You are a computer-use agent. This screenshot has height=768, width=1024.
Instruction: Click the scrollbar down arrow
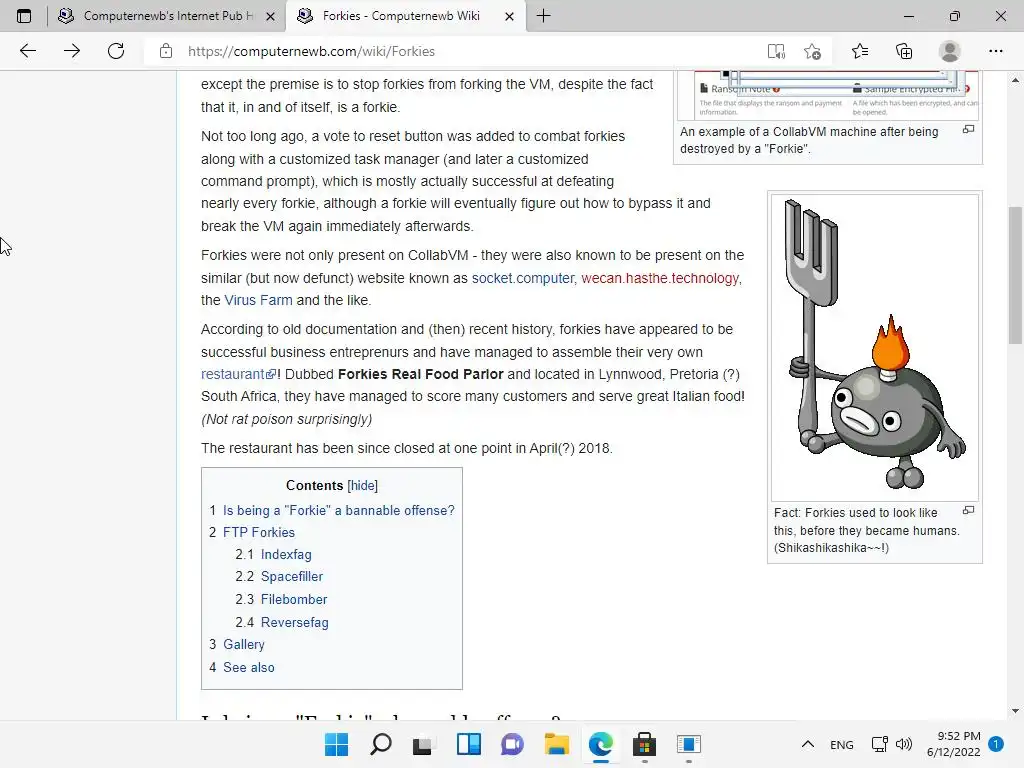pyautogui.click(x=1015, y=711)
